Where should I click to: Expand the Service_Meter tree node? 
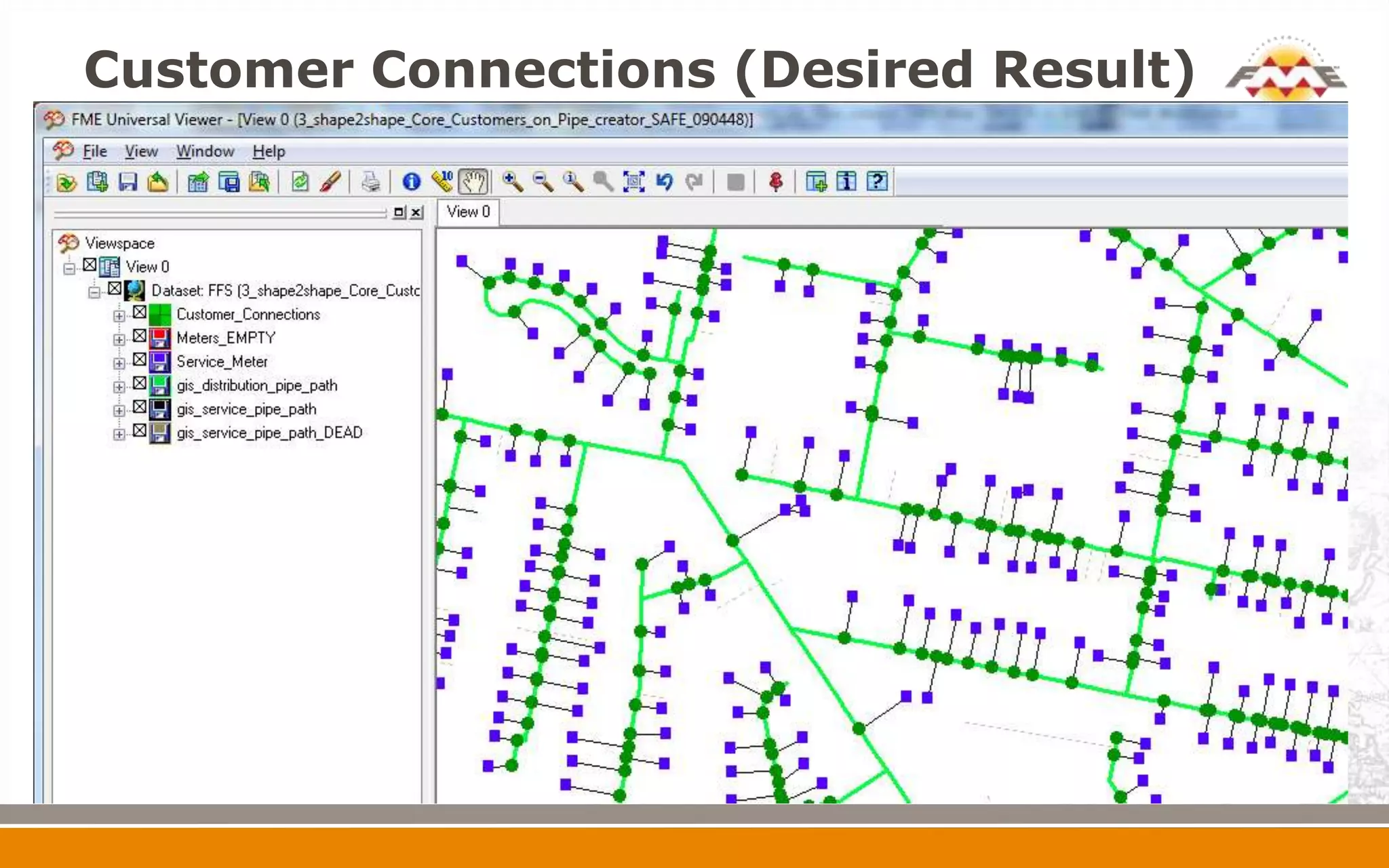pyautogui.click(x=119, y=363)
